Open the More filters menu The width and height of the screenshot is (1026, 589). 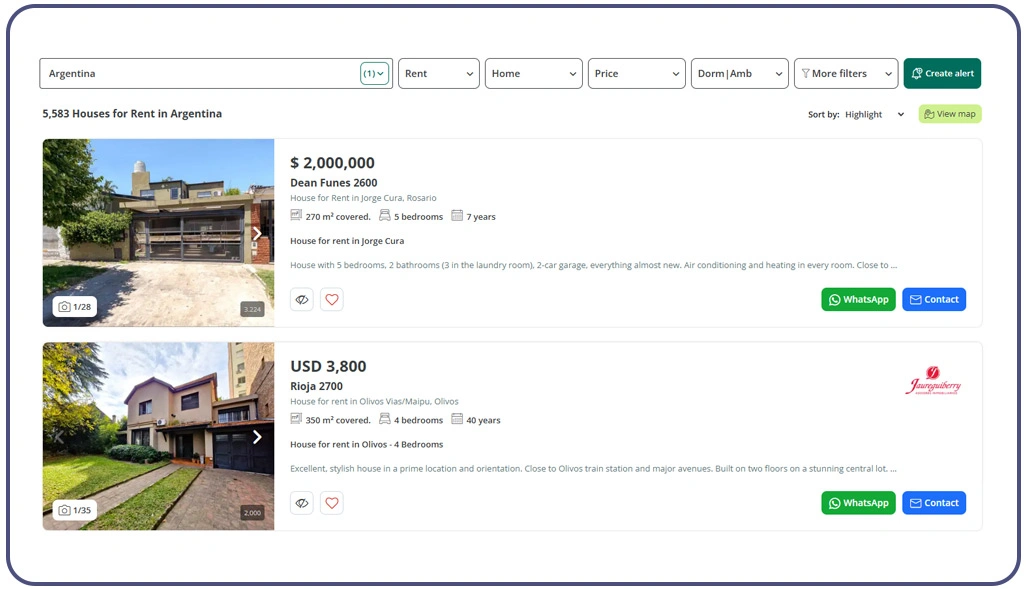click(x=845, y=73)
